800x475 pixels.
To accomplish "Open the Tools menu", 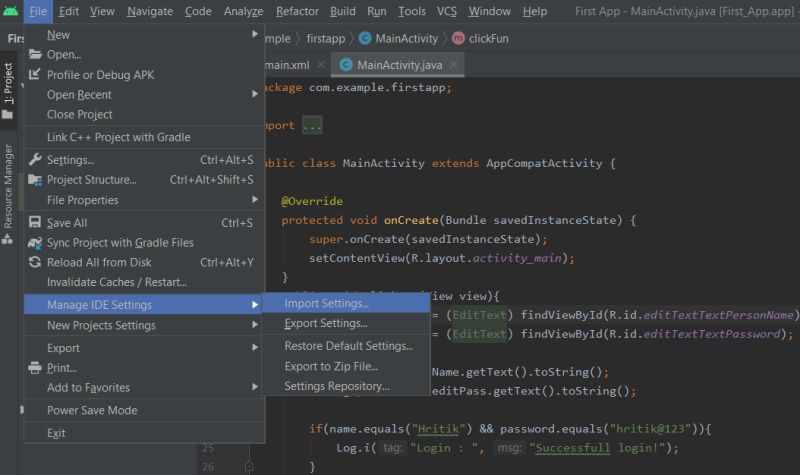I will [x=412, y=11].
